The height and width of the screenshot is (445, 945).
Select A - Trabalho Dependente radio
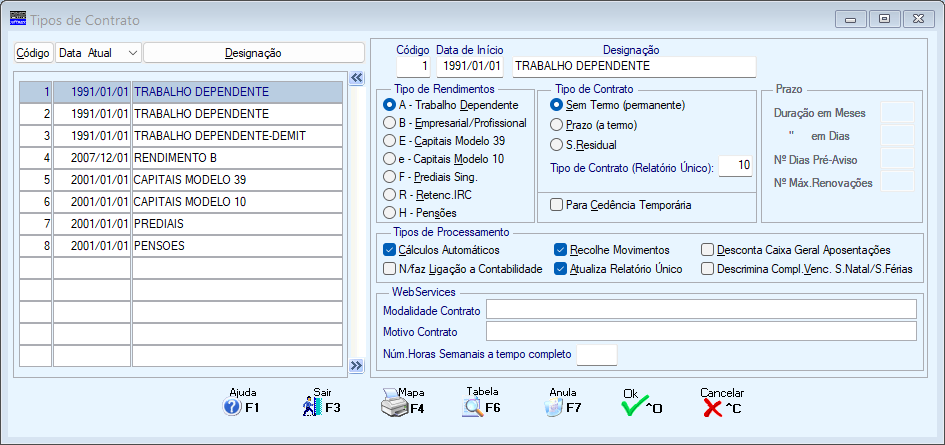click(x=389, y=105)
